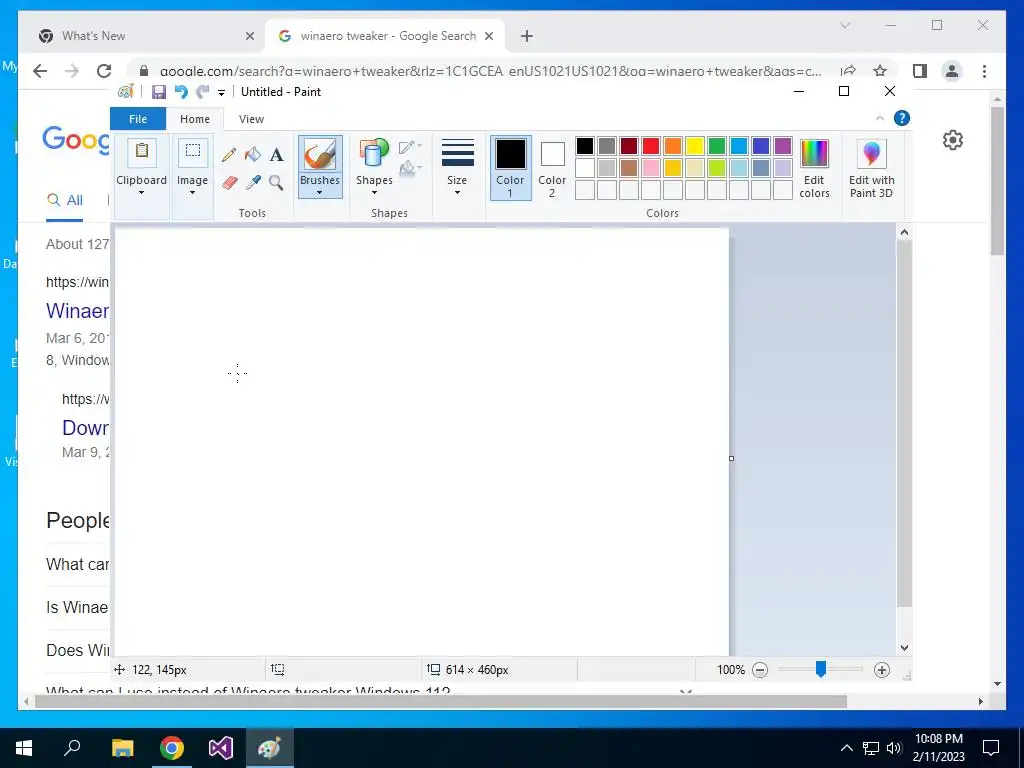Select the Magnifier tool

point(276,182)
